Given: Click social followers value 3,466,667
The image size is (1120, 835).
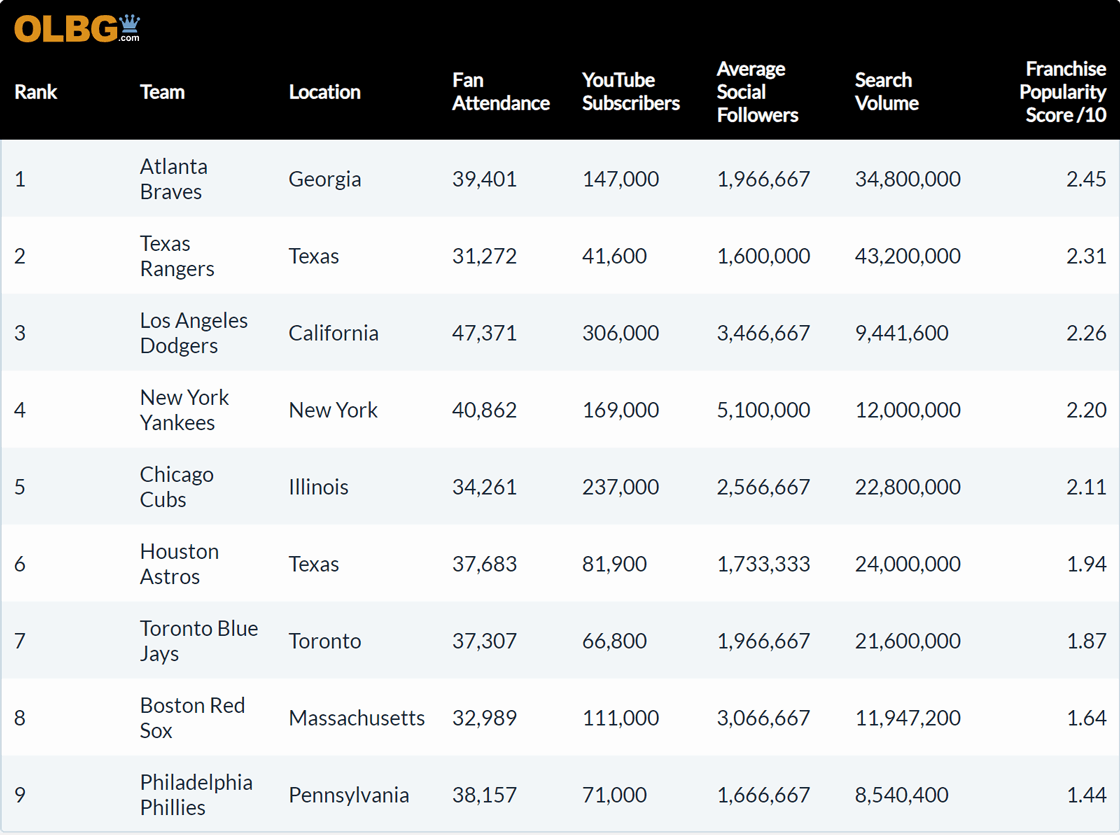Looking at the screenshot, I should (x=764, y=333).
